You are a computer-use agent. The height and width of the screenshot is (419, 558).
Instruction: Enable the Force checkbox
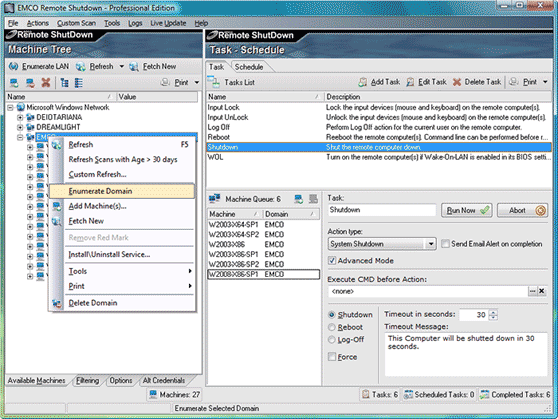332,357
